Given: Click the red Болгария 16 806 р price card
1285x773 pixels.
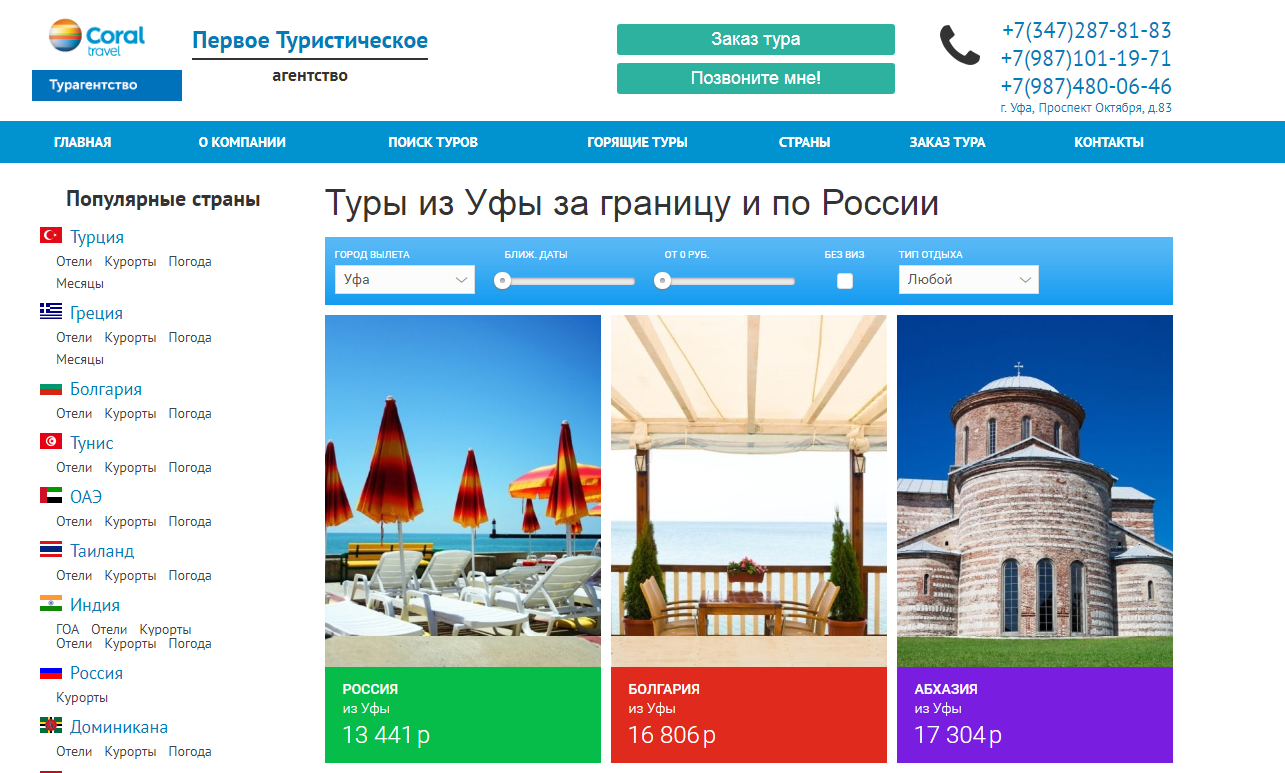Looking at the screenshot, I should point(749,715).
